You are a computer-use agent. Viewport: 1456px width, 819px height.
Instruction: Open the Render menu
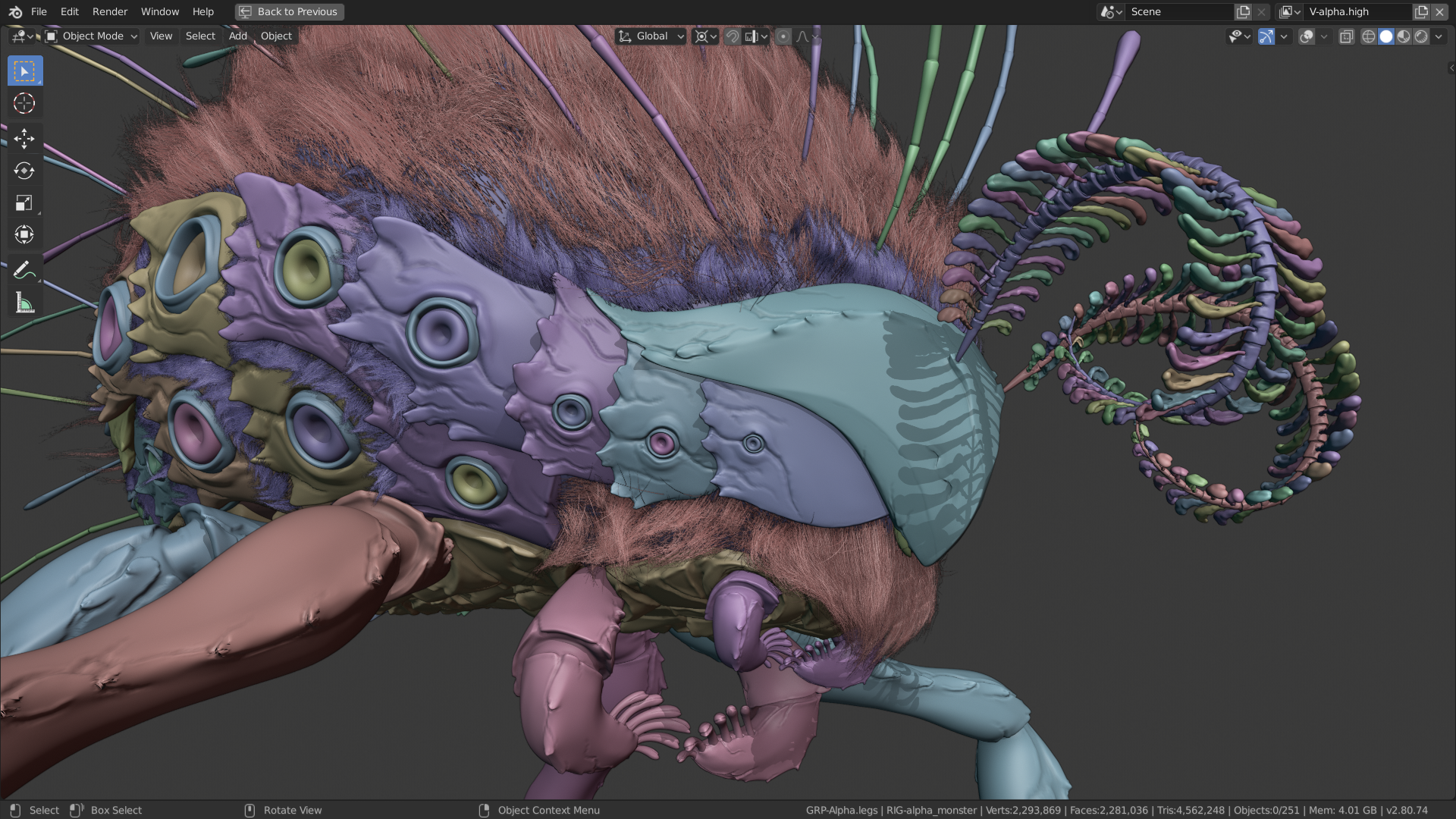pyautogui.click(x=109, y=11)
